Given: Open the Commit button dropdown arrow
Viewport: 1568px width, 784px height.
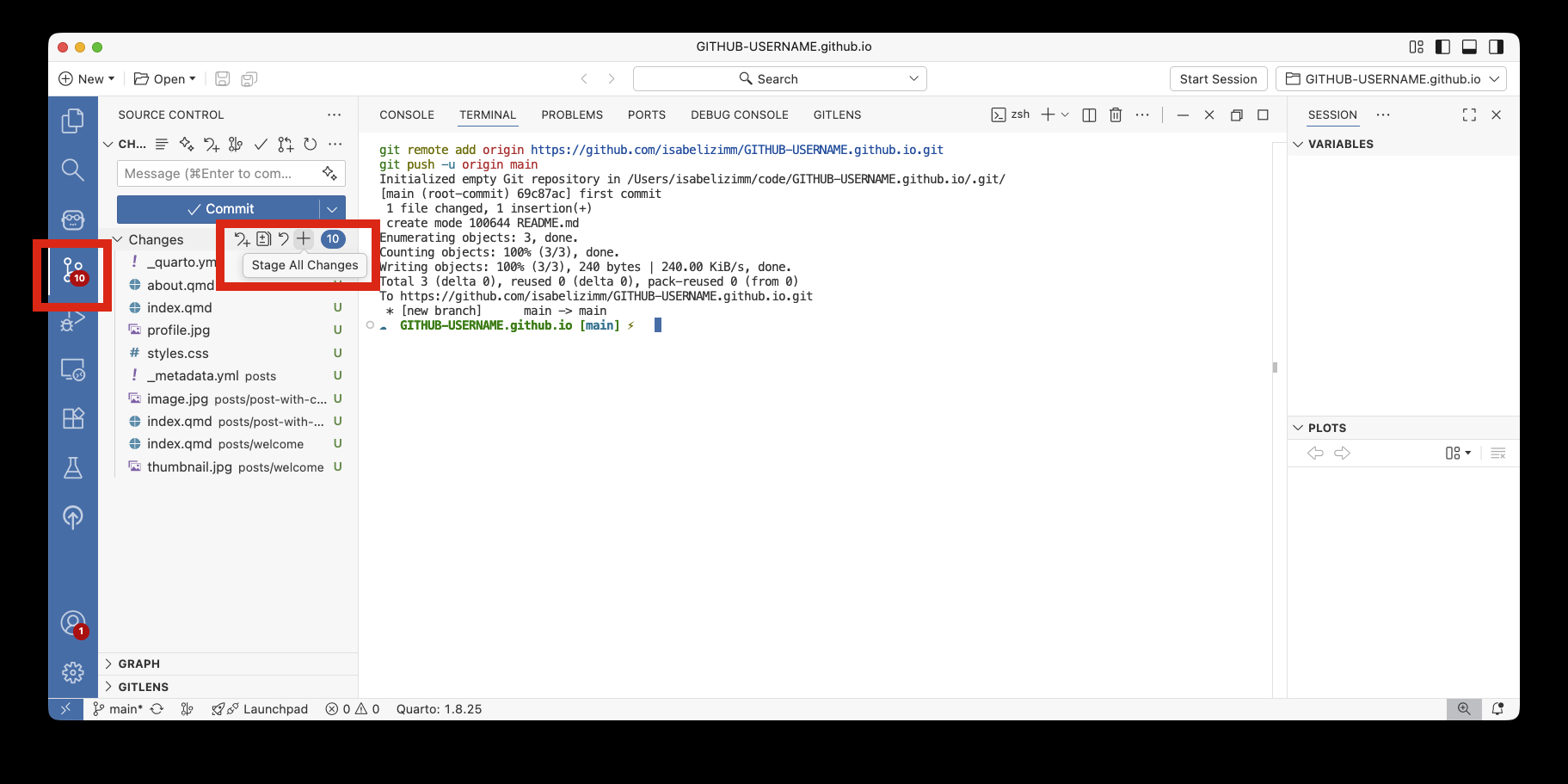Looking at the screenshot, I should (x=332, y=209).
